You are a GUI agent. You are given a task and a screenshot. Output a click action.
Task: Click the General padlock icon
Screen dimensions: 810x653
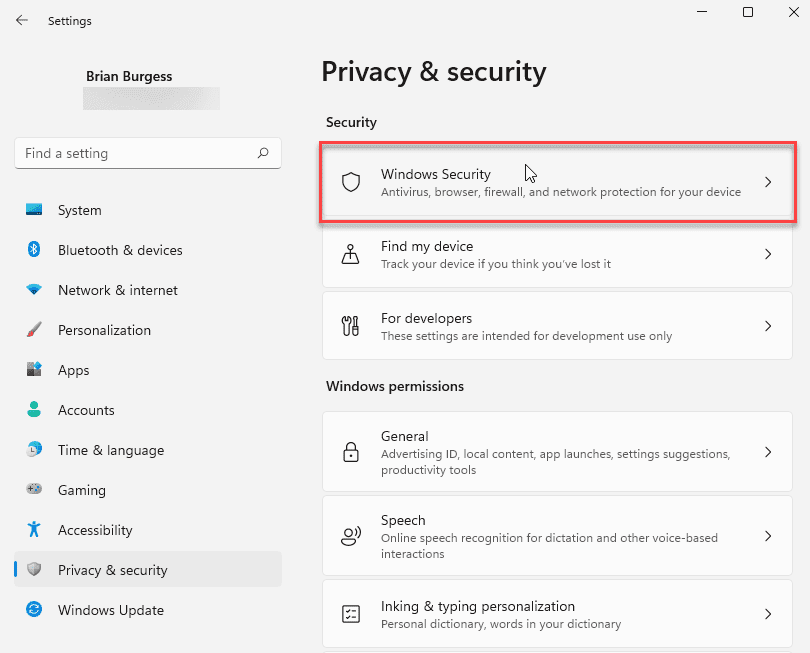(x=350, y=452)
